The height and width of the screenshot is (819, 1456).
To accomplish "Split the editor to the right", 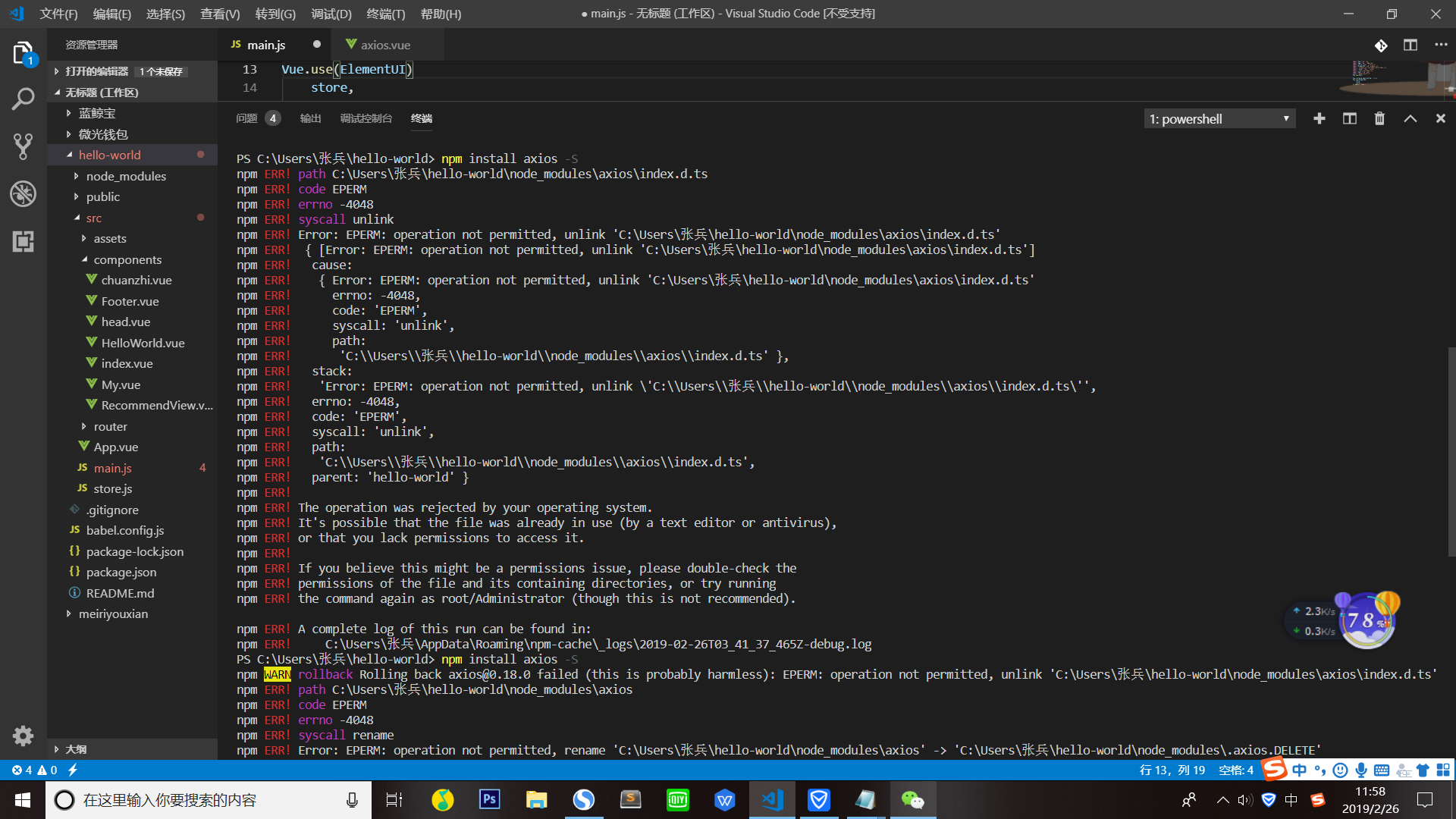I will (x=1410, y=45).
